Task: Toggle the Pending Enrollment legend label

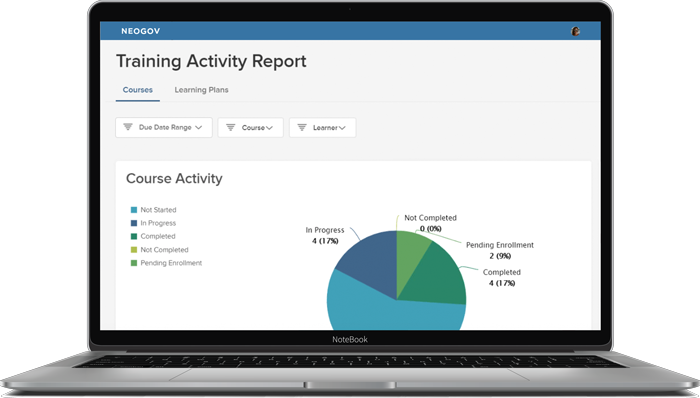Action: (171, 263)
